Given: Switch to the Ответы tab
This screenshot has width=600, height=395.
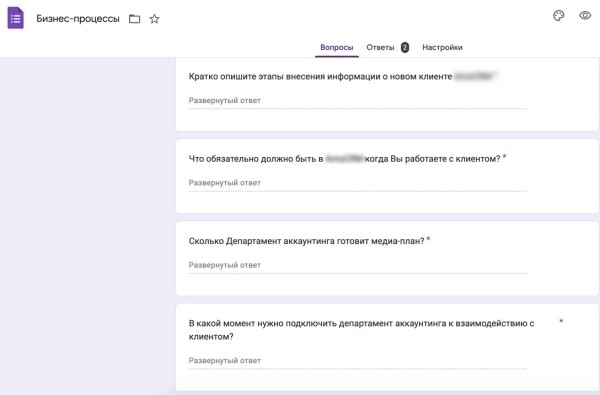Looking at the screenshot, I should tap(380, 47).
